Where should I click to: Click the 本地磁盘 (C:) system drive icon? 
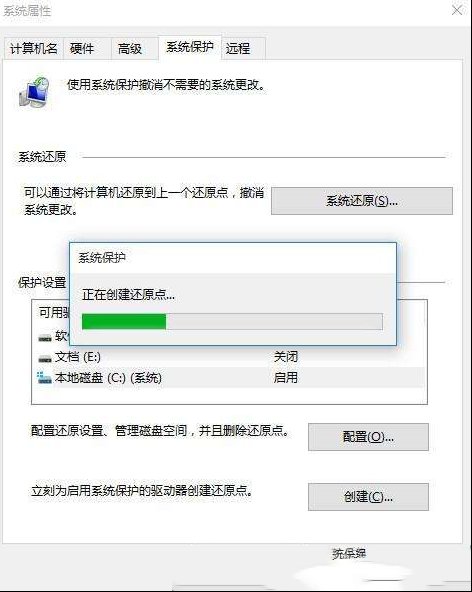45,378
